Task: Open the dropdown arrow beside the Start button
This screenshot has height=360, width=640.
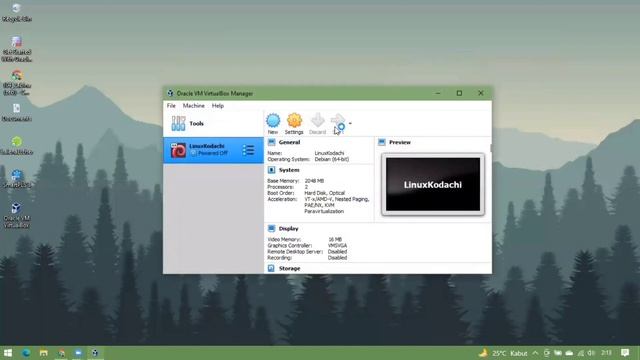Action: [350, 123]
